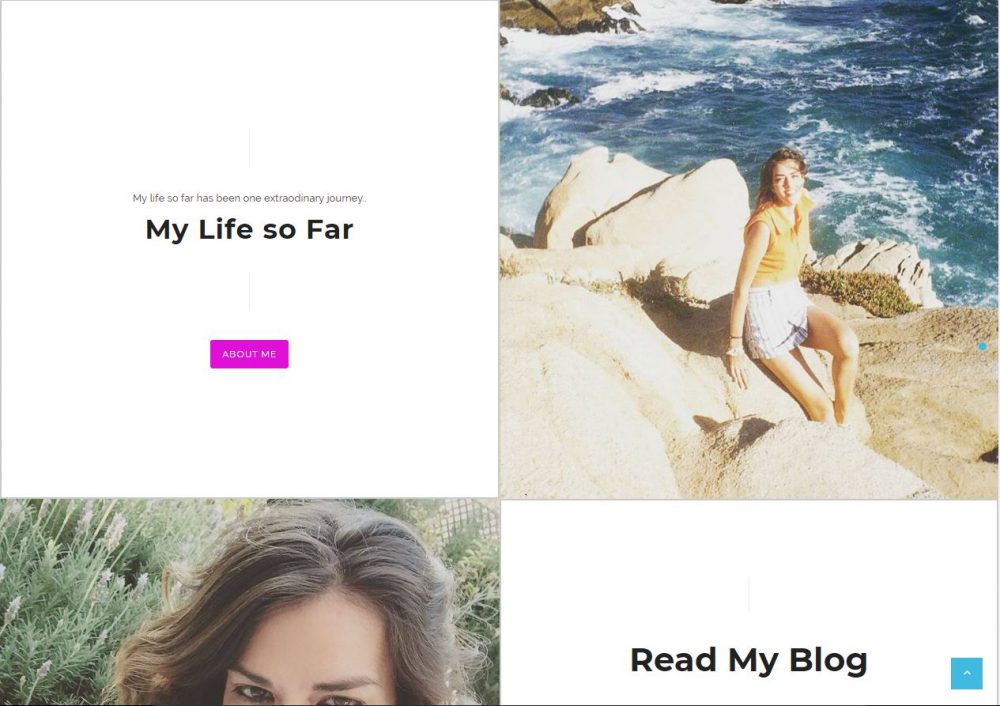Click the word 'Far' in the heading
Viewport: 1000px width, 706px height.
coord(329,230)
